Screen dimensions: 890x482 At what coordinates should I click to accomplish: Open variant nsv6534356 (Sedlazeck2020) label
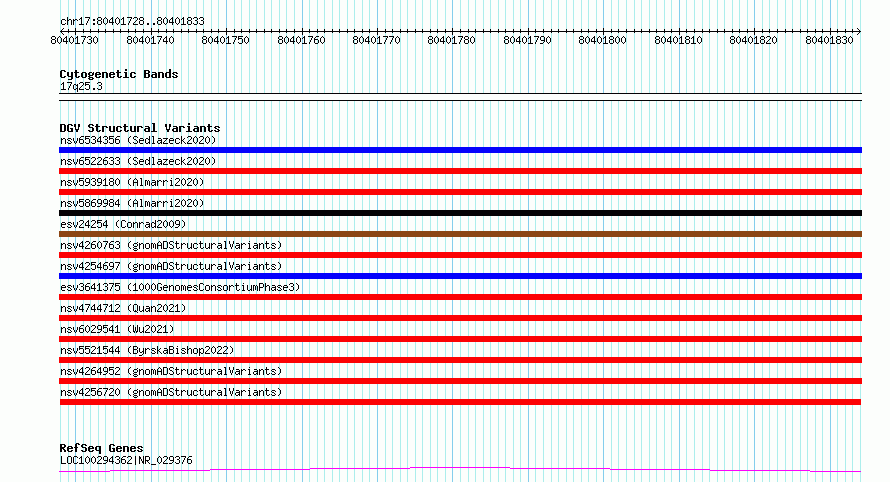(x=138, y=140)
